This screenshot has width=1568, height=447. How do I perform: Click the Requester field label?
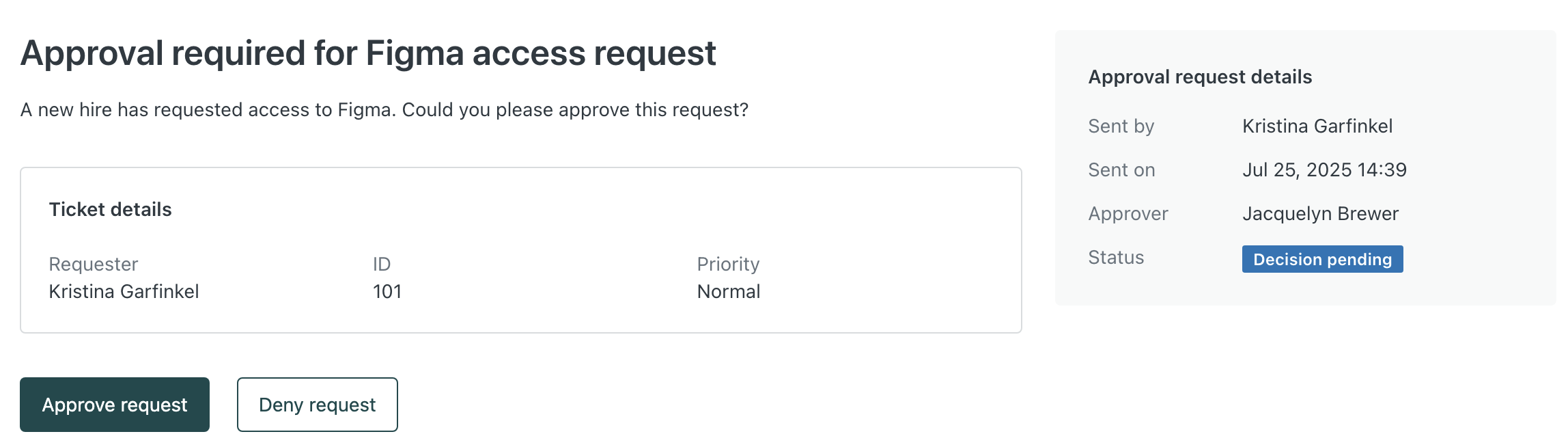click(94, 264)
